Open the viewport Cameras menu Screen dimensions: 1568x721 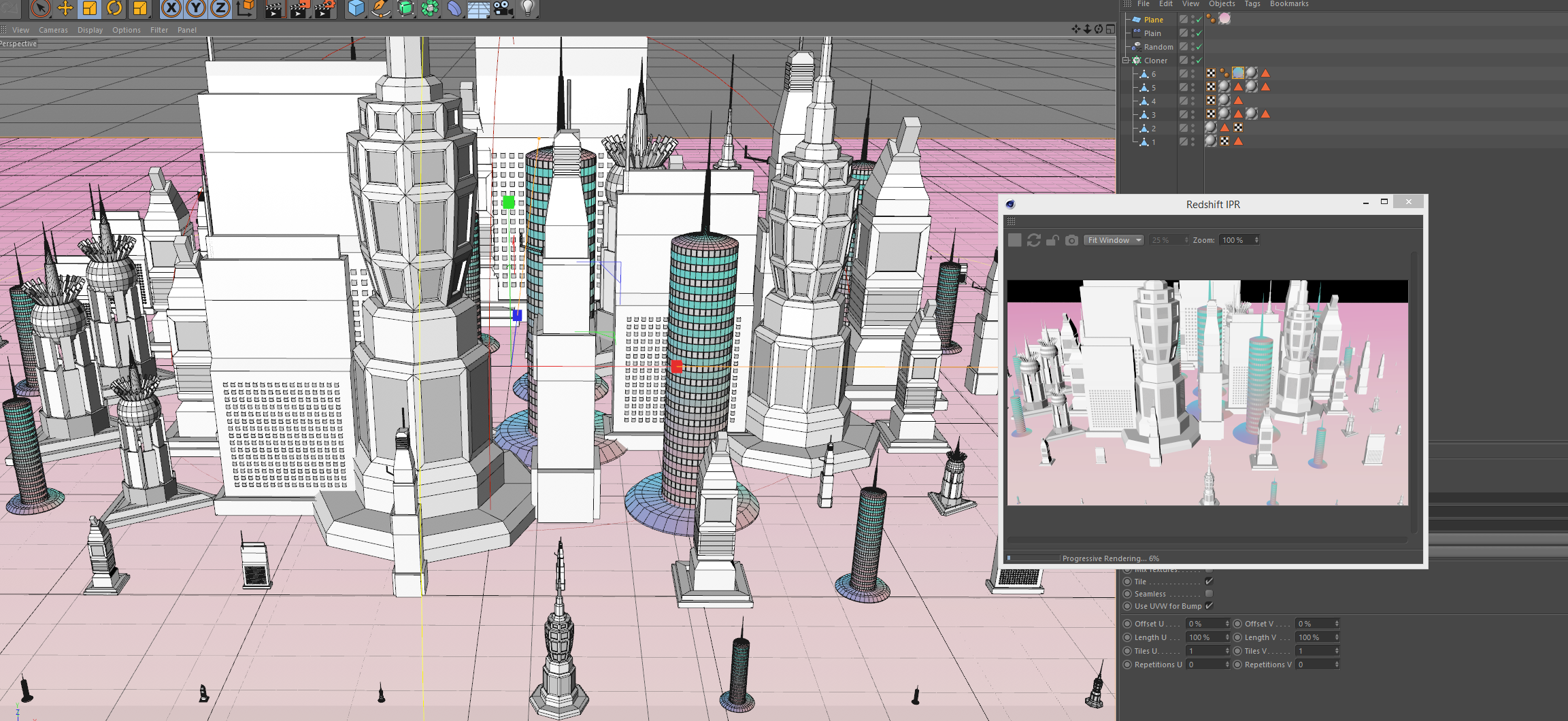53,30
